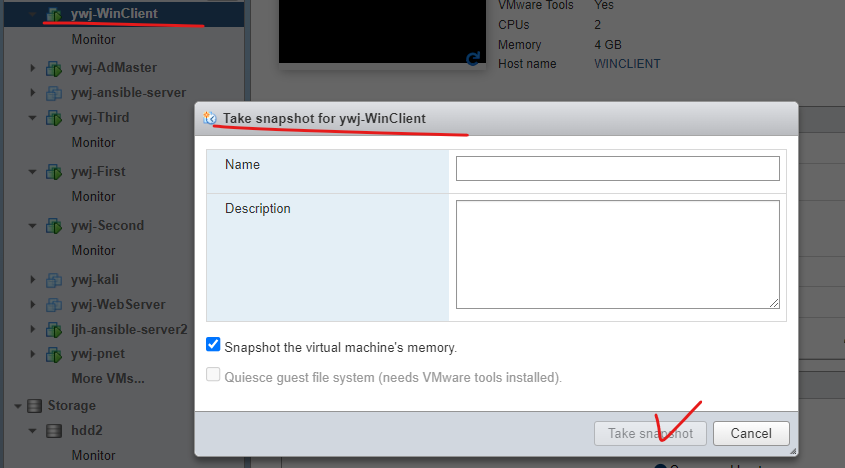Image resolution: width=845 pixels, height=468 pixels.
Task: Select the ywj-WinClient tree label
Action: [x=114, y=13]
